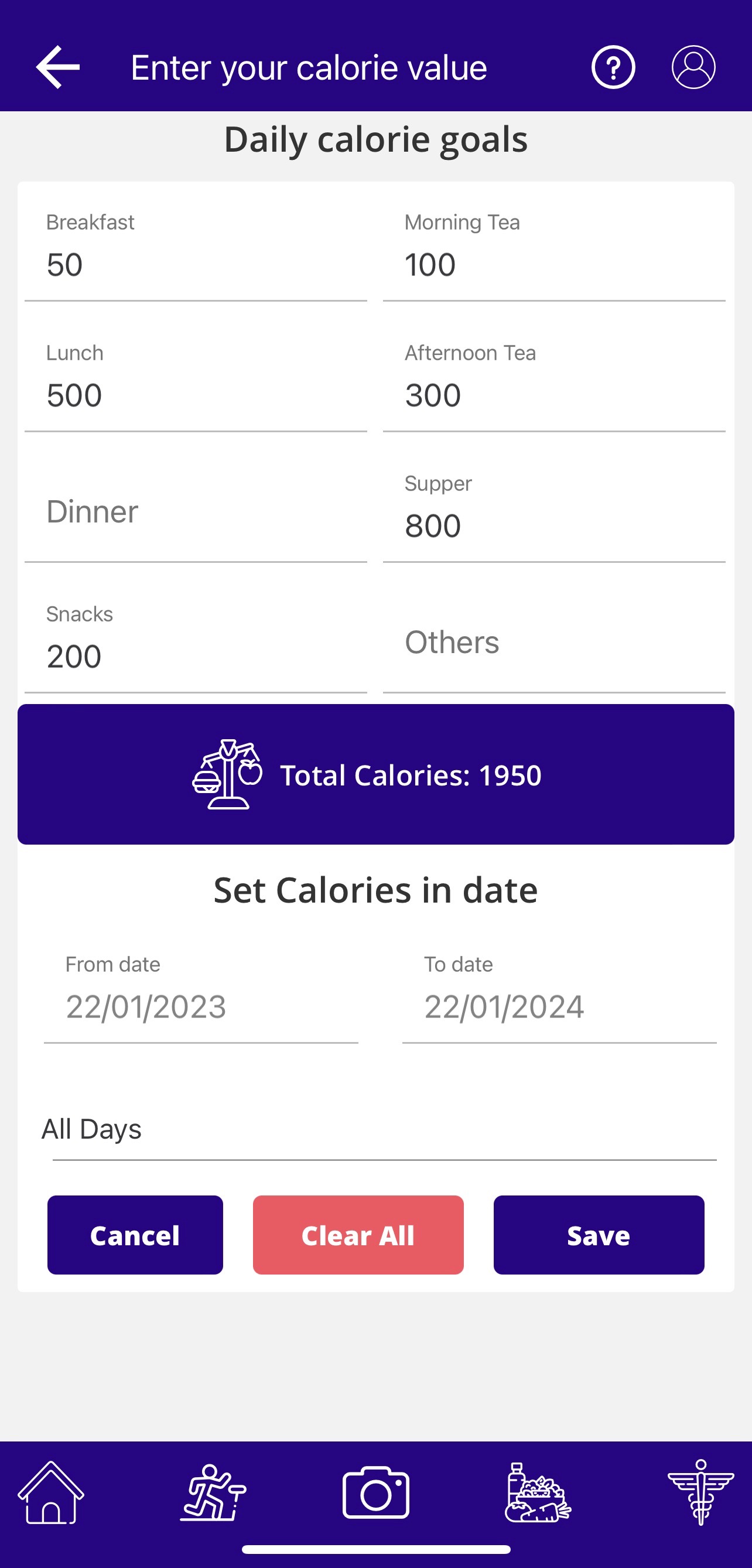Edit the Breakfast calorie field
This screenshot has height=1568, width=752.
[195, 265]
